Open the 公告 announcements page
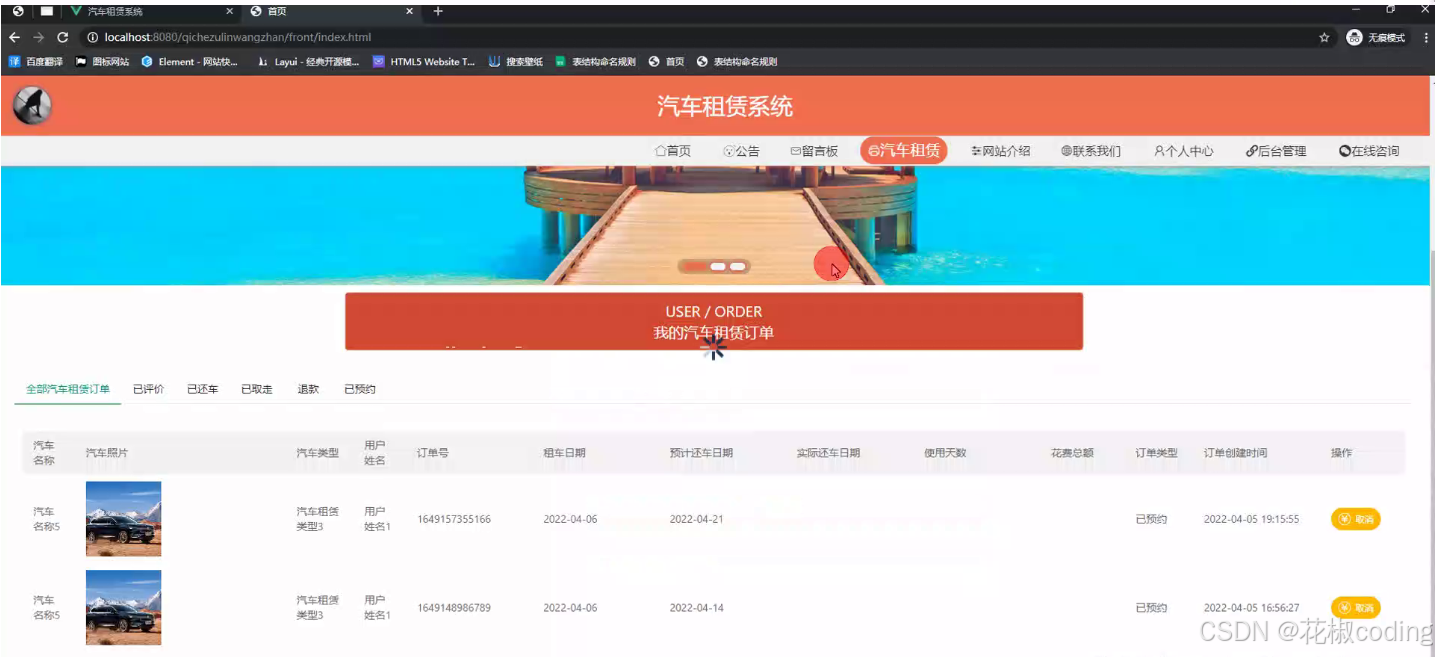The image size is (1437, 657). tap(742, 150)
